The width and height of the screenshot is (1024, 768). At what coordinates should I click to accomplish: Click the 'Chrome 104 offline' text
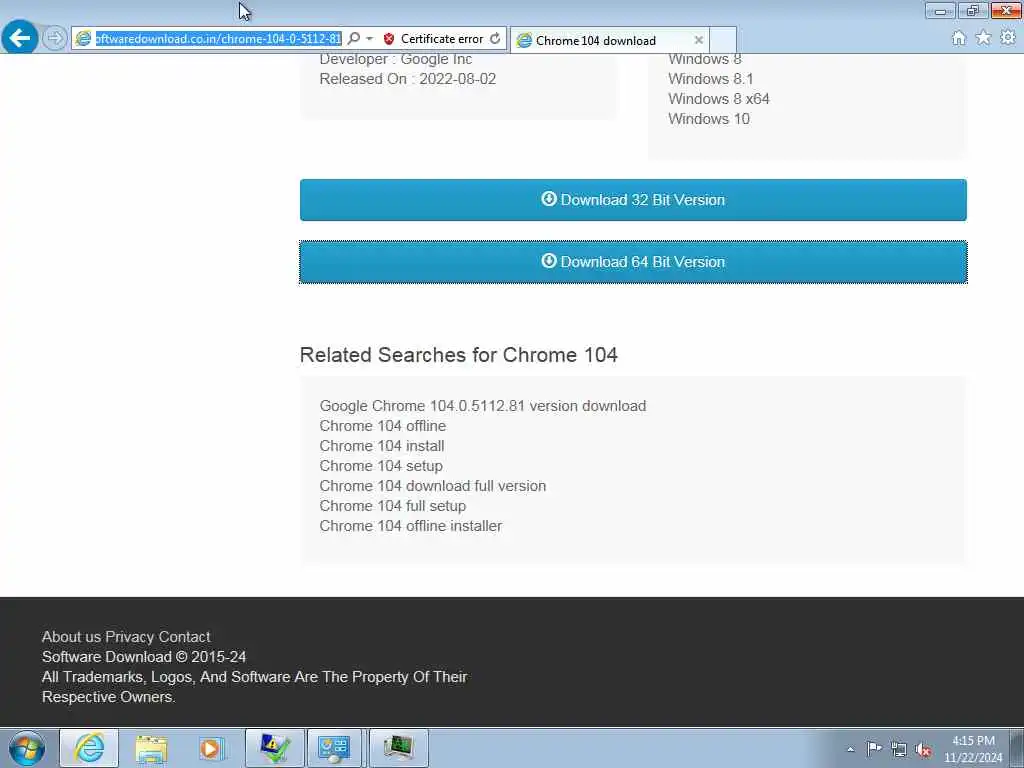tap(383, 426)
